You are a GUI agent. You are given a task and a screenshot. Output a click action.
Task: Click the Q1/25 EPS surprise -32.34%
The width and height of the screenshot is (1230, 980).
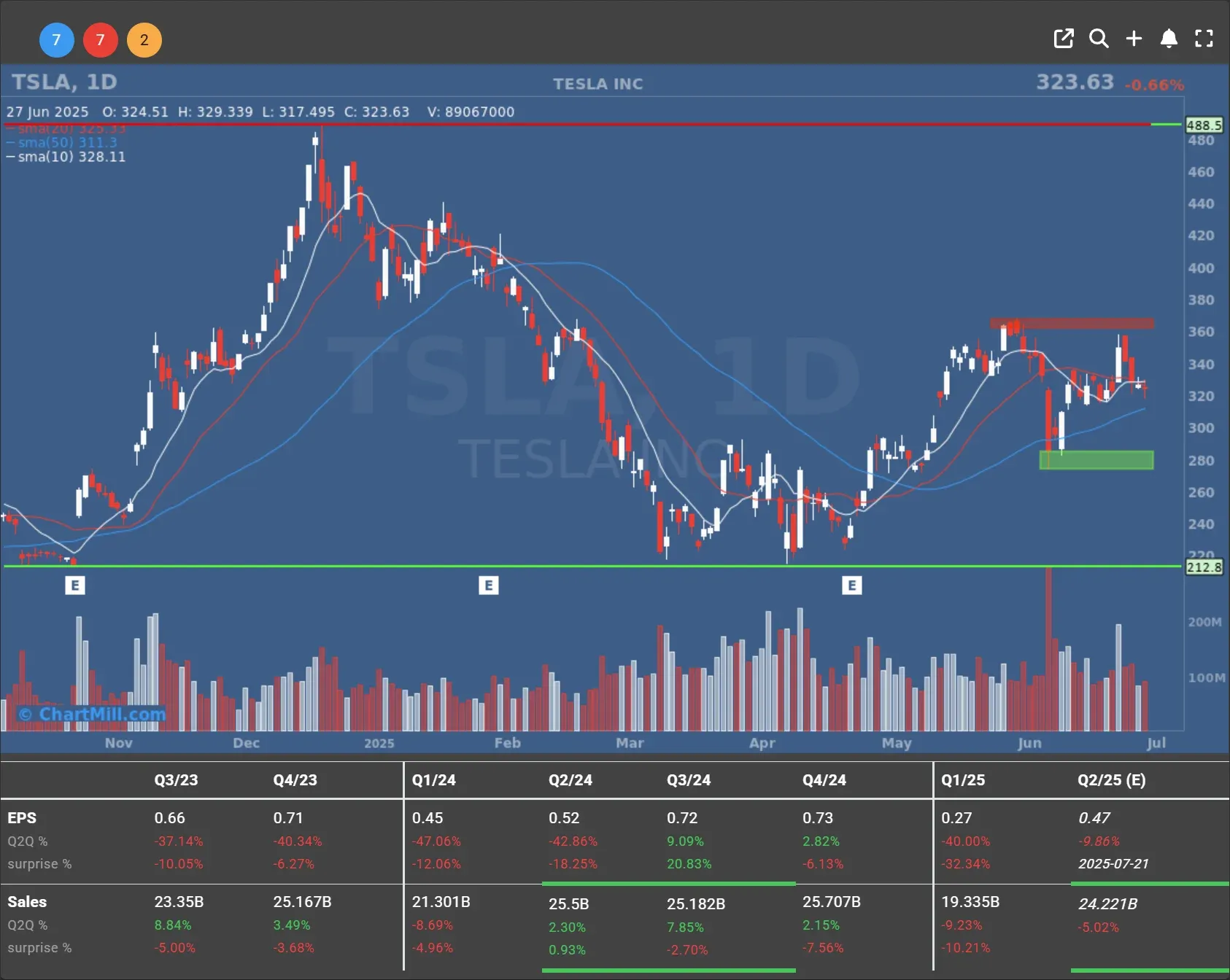[965, 864]
